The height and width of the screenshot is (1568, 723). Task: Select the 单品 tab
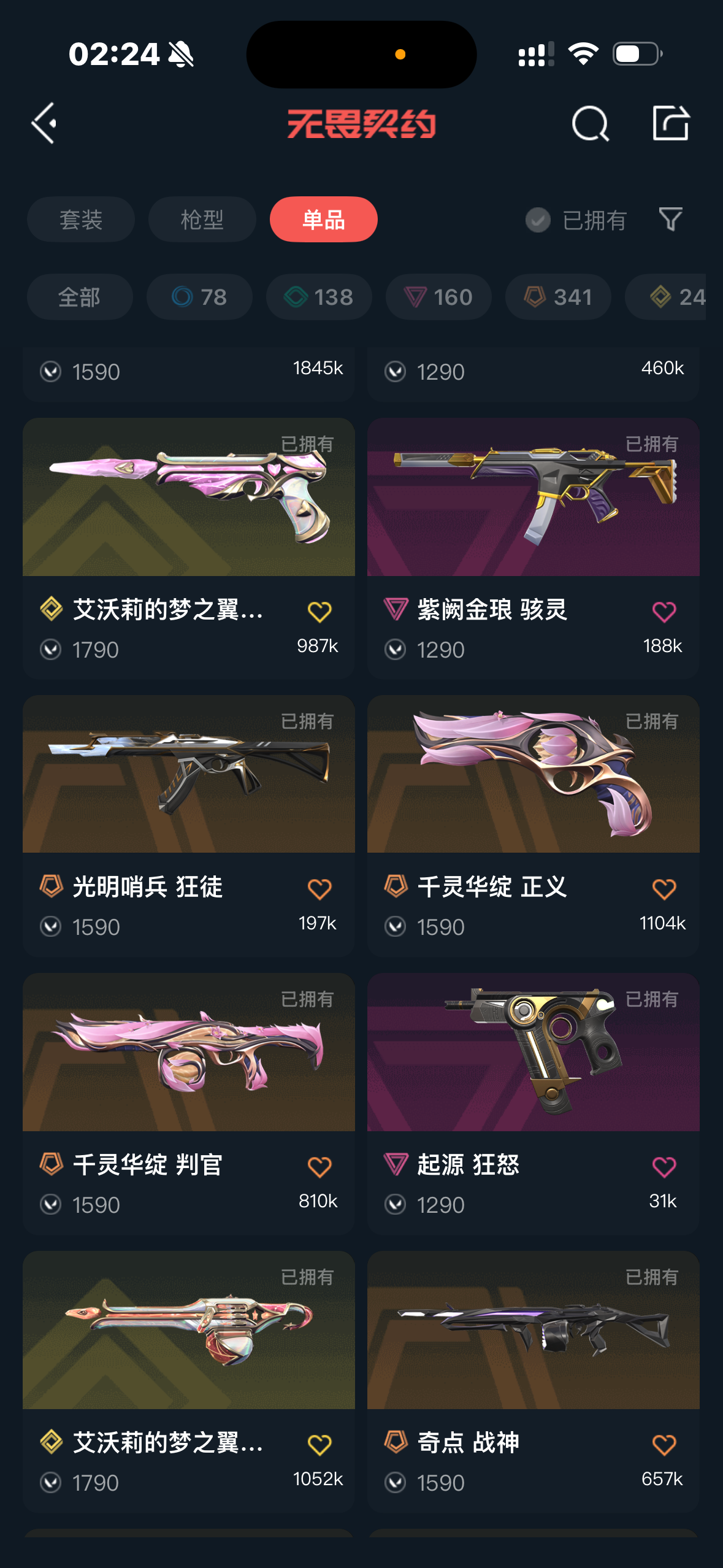(324, 219)
